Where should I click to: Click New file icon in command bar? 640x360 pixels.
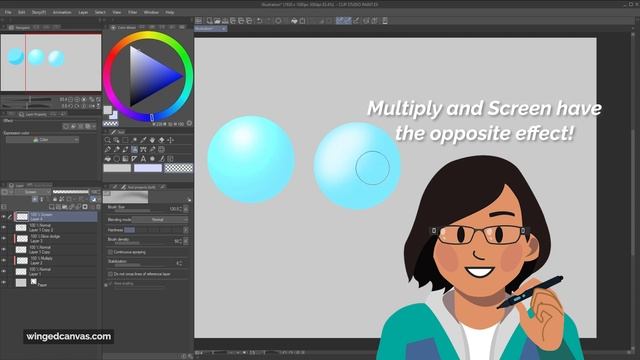pos(209,20)
